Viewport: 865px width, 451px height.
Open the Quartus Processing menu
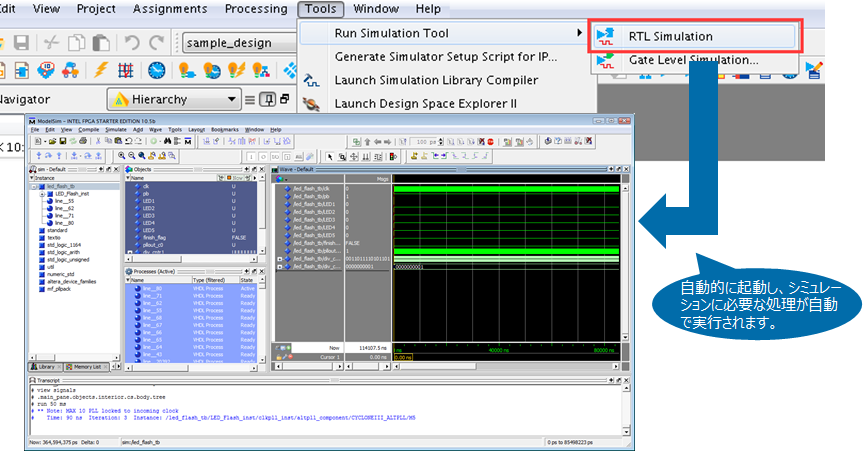pyautogui.click(x=256, y=9)
